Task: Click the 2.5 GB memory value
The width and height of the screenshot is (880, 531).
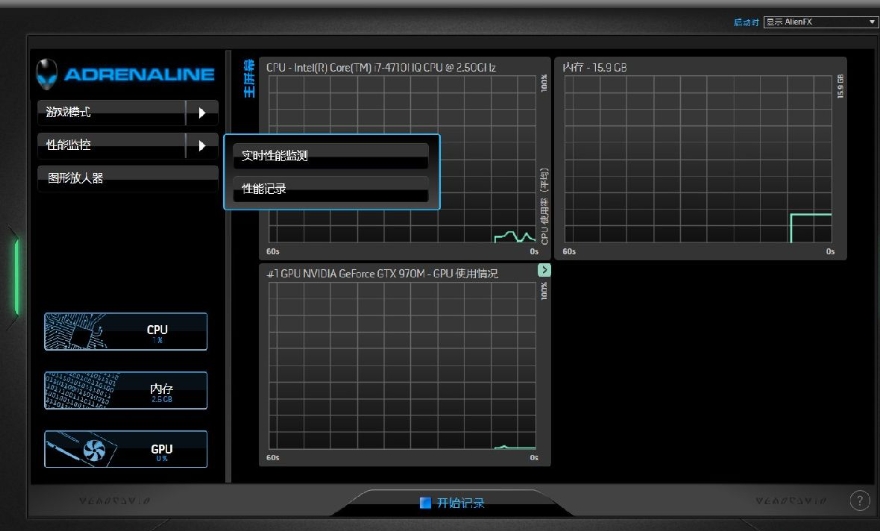Action: 162,399
